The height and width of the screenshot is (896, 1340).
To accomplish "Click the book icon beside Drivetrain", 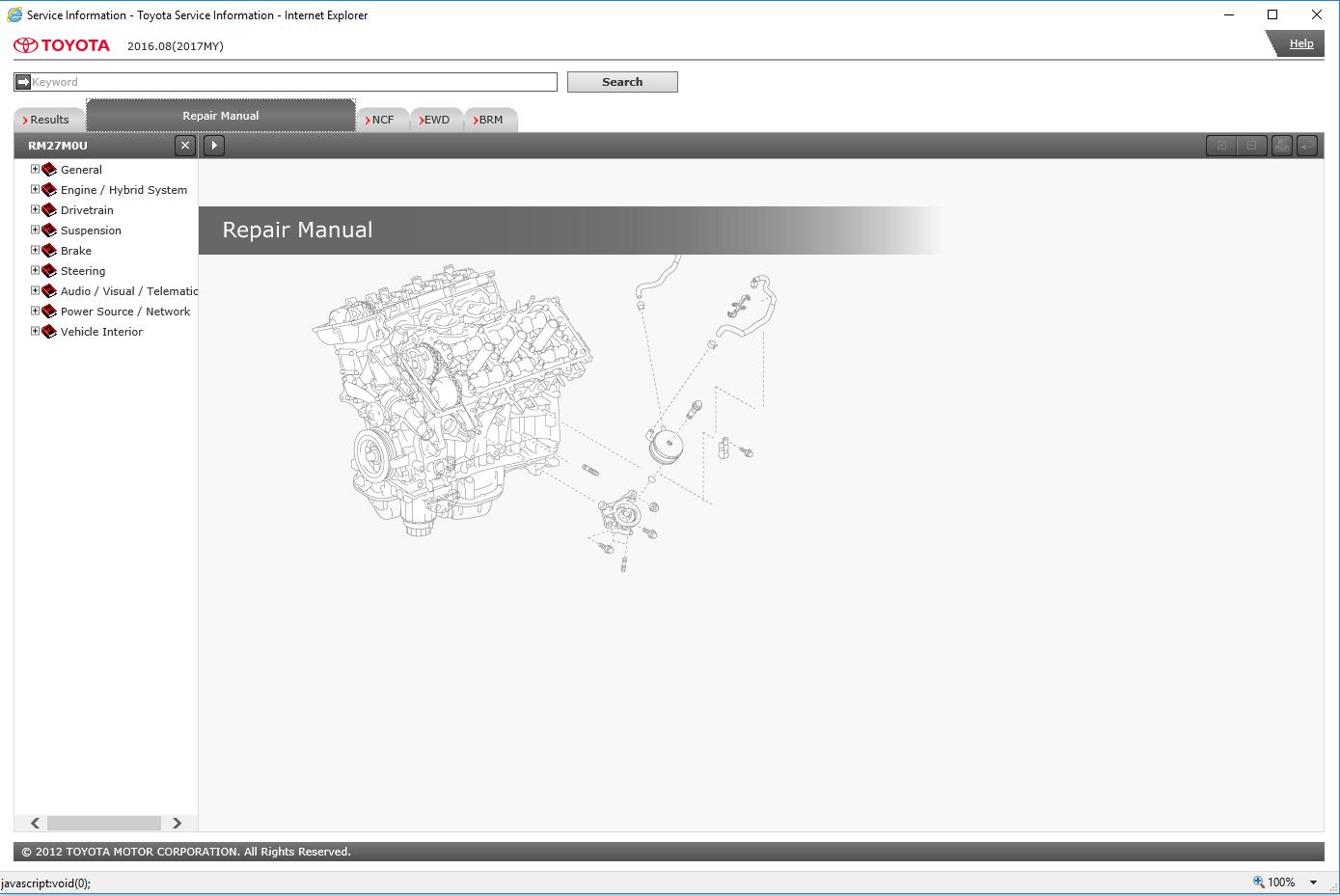I will coord(49,210).
